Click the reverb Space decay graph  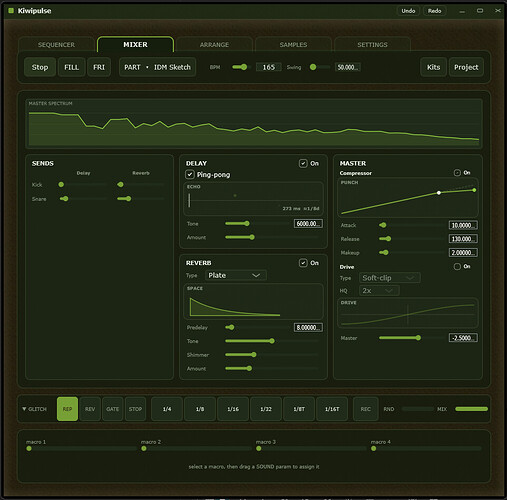254,302
